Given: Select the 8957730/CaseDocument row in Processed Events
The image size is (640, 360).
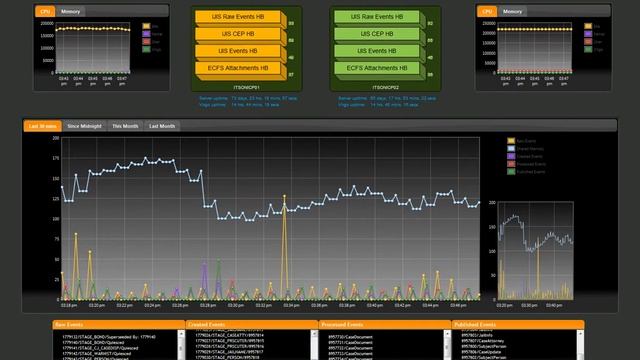Looking at the screenshot, I should click(350, 337).
